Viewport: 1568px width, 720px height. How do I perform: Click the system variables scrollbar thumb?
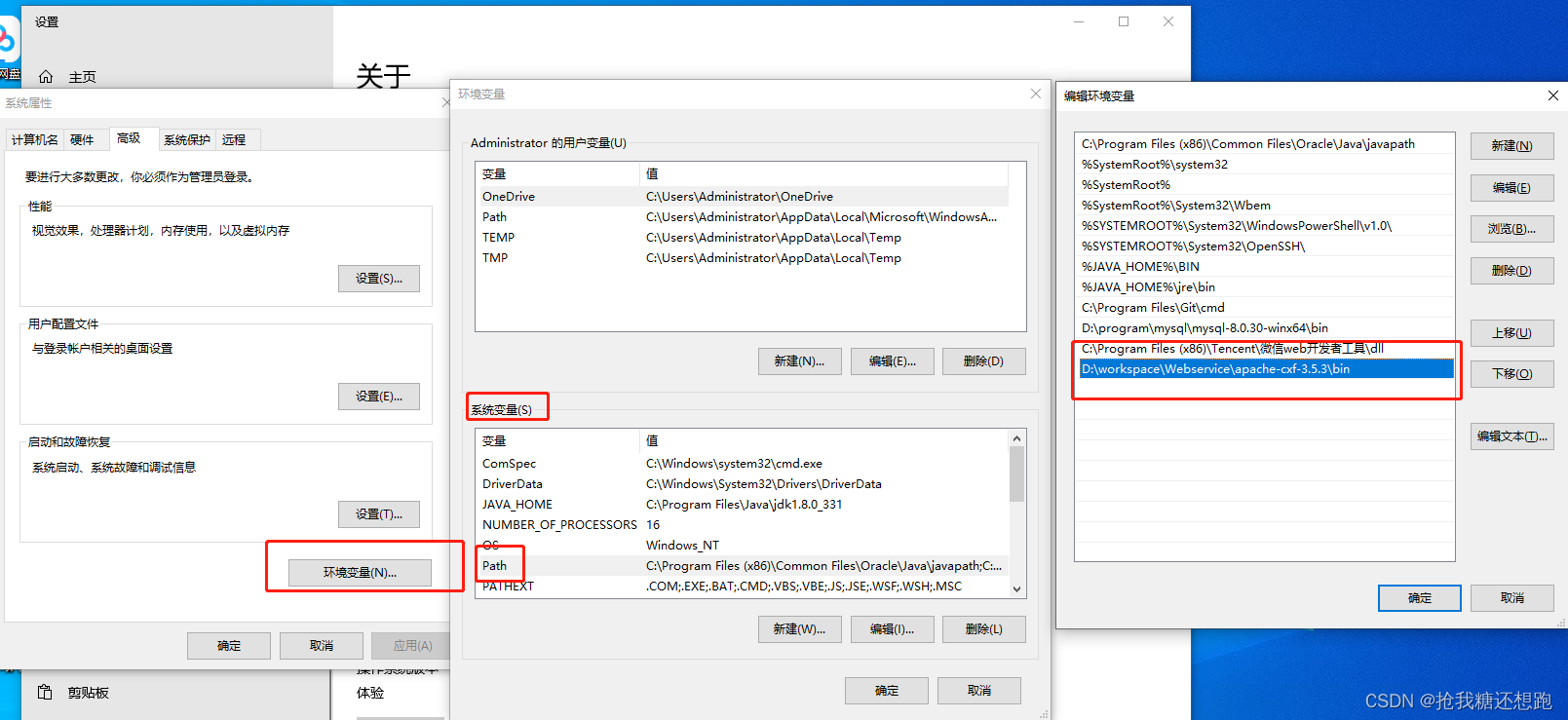[x=1016, y=474]
